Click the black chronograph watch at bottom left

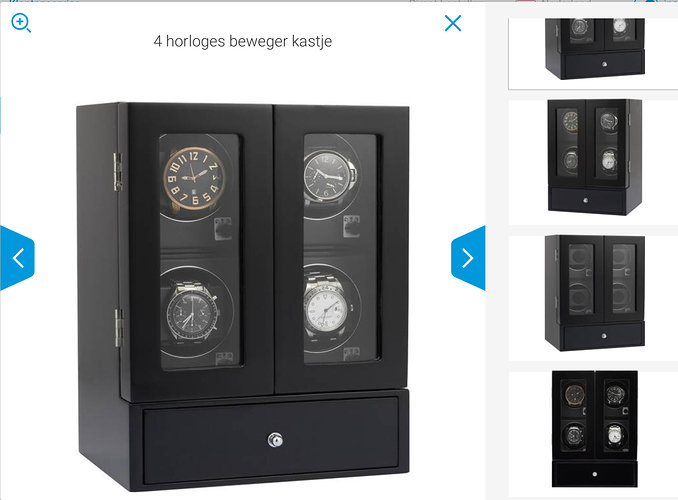click(x=192, y=311)
